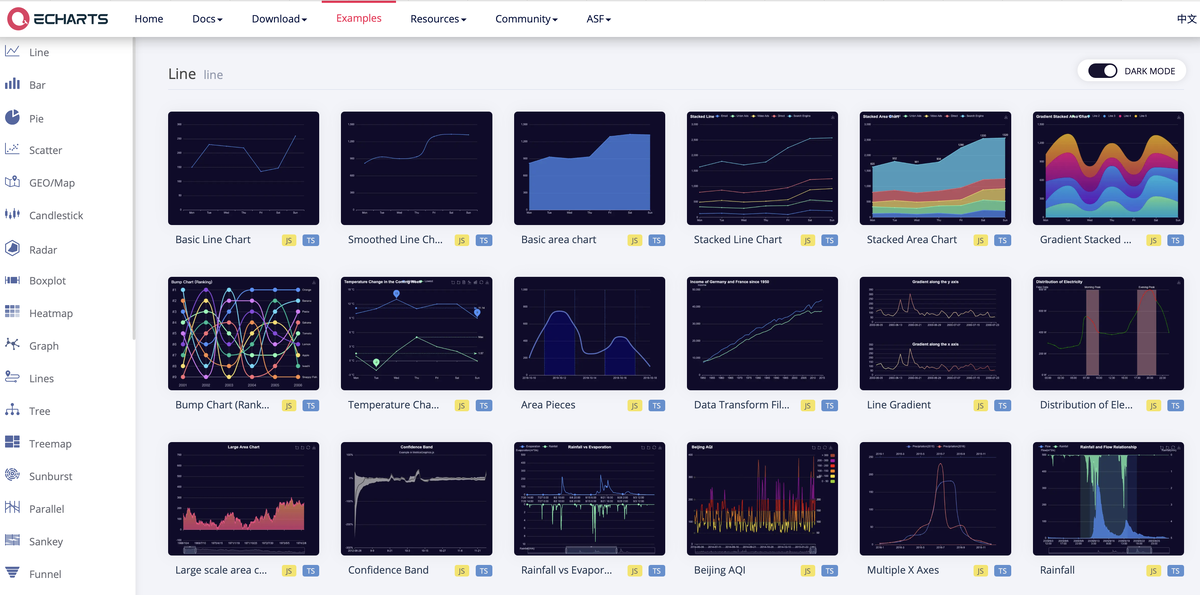Open TS version of Rainfall example
Screen dimensions: 1200x595
[1176, 570]
